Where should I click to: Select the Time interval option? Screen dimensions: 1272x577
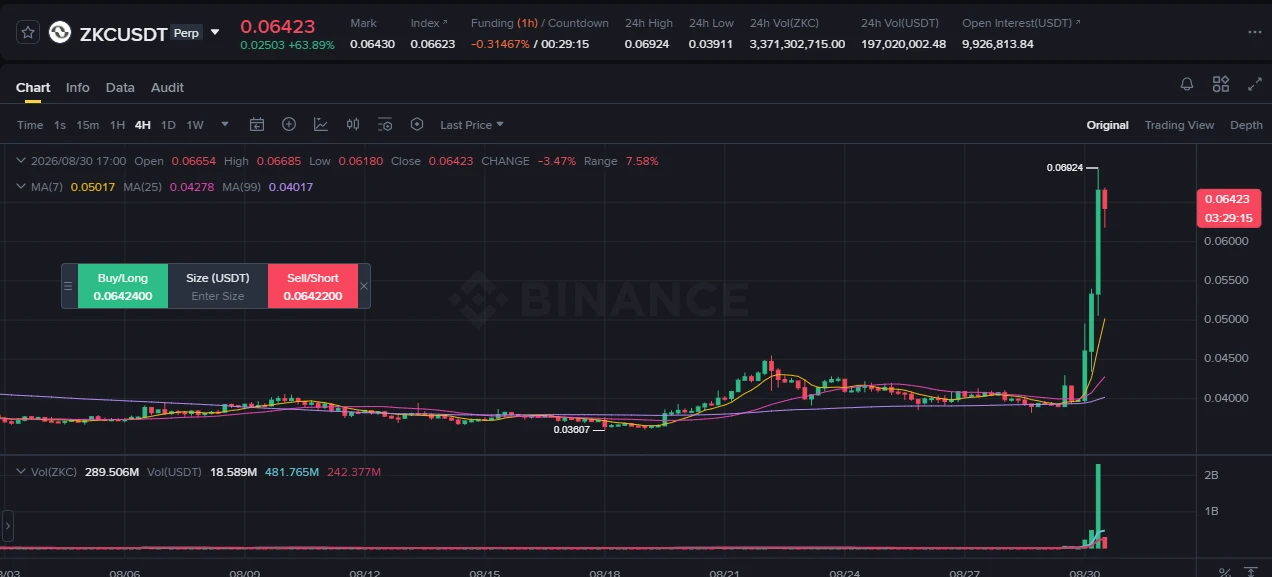[x=30, y=125]
